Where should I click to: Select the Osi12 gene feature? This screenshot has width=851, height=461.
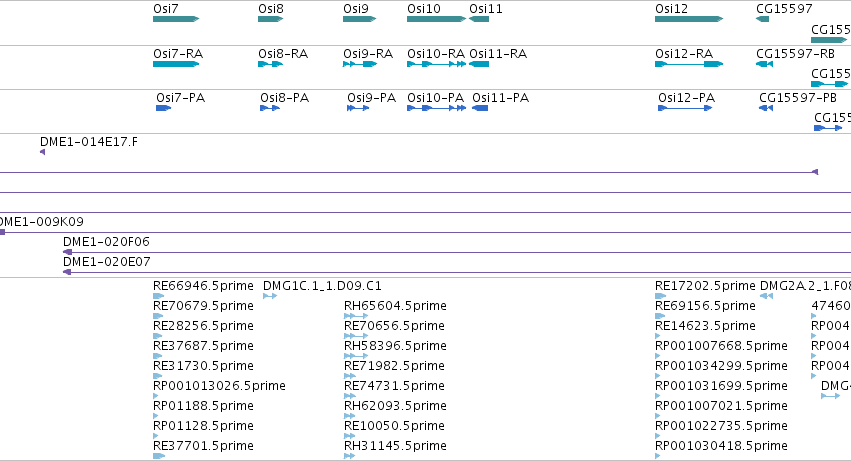click(x=689, y=19)
